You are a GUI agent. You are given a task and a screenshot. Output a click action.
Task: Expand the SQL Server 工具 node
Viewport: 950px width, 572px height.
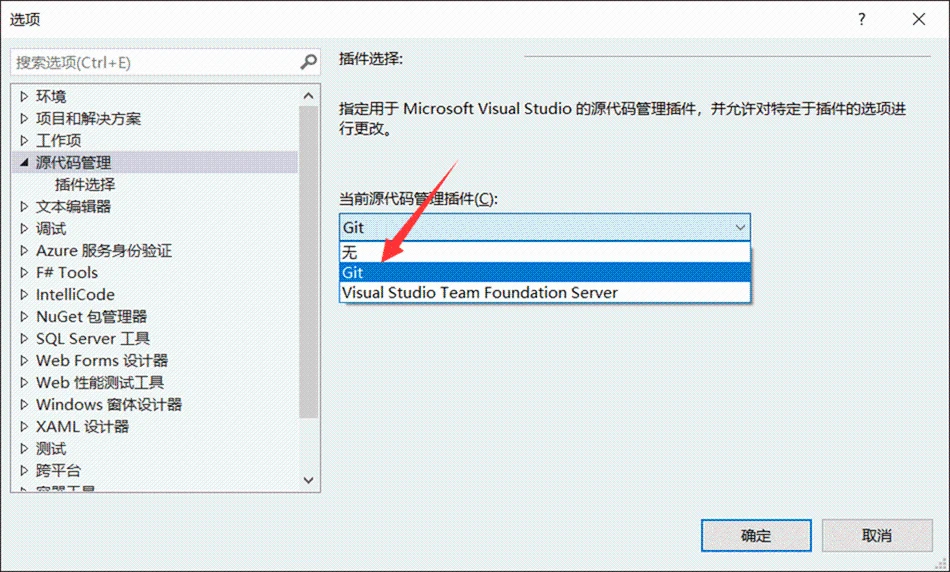(x=24, y=338)
